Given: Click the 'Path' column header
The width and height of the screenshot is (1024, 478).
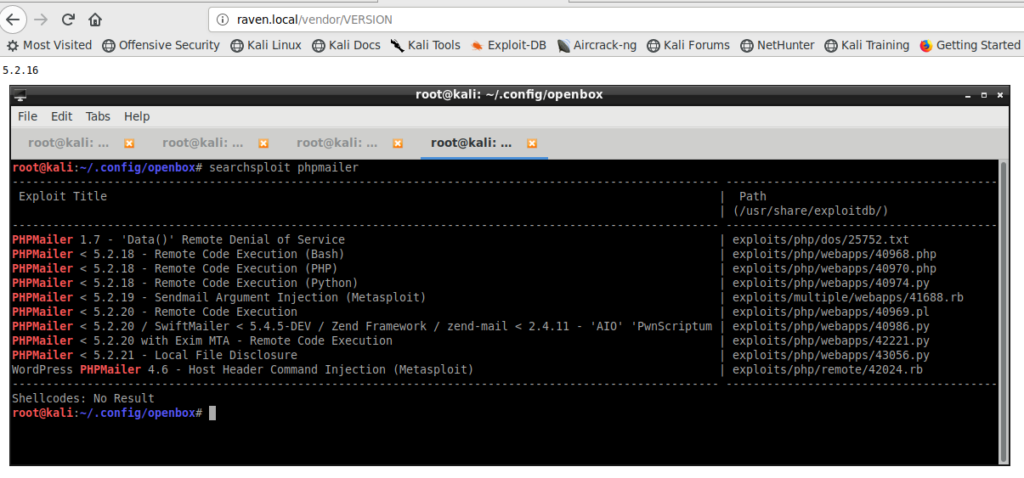Looking at the screenshot, I should [752, 197].
